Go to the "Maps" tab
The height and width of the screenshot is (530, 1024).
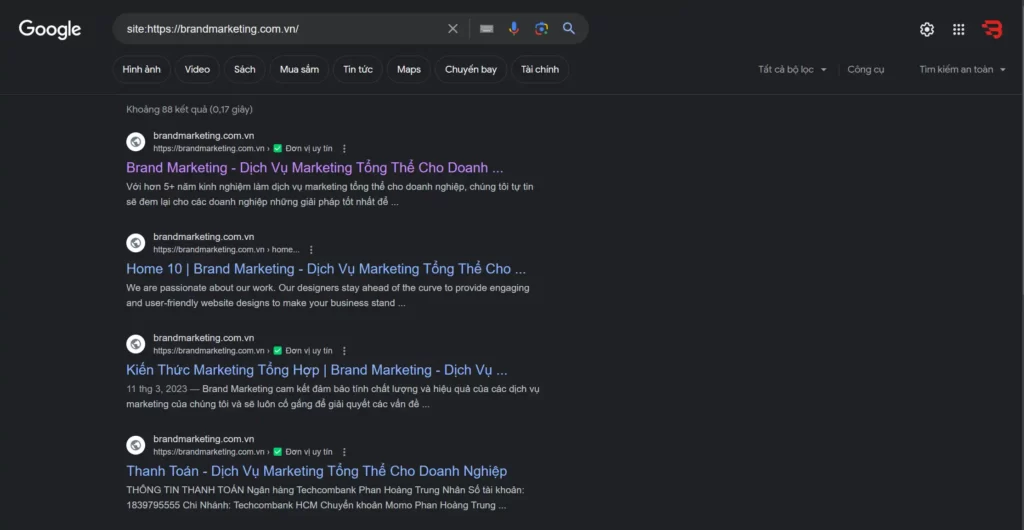coord(408,70)
